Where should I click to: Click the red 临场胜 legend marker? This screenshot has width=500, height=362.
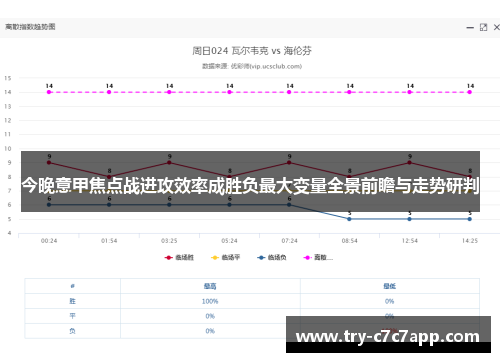point(169,258)
